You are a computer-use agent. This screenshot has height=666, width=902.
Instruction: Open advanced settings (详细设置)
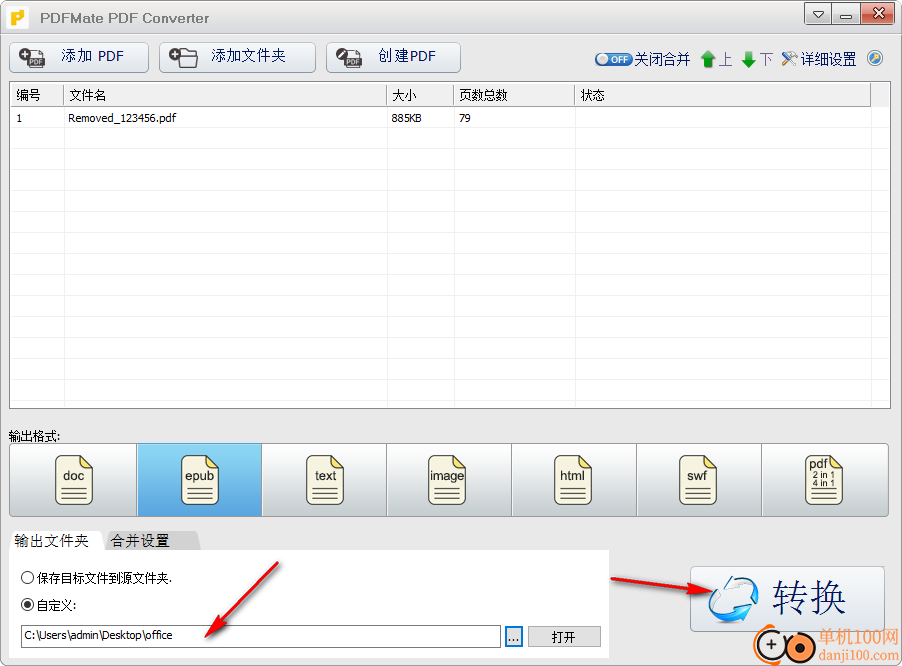[x=819, y=59]
